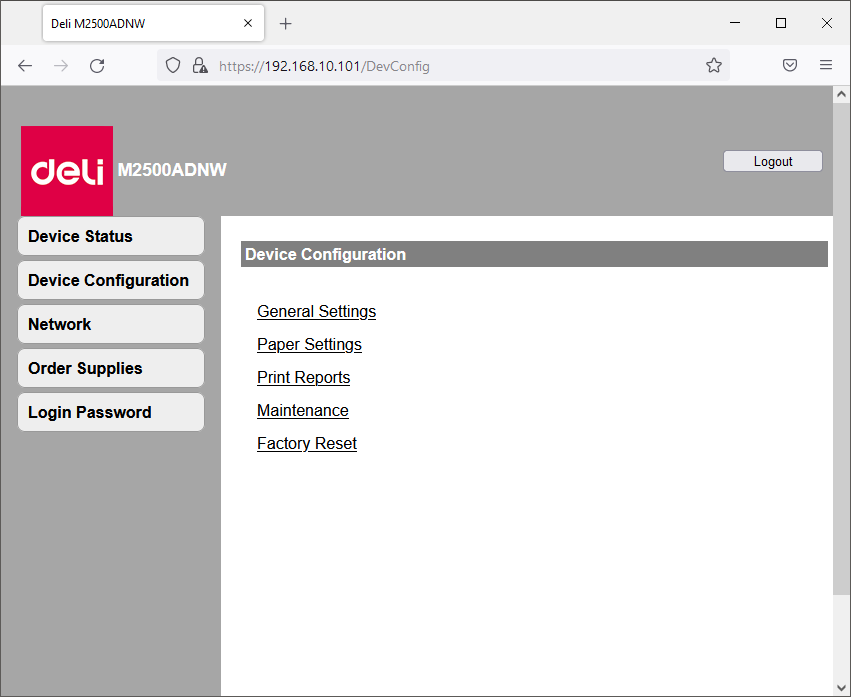851x697 pixels.
Task: Click the scrollbar down arrow
Action: coord(841,687)
